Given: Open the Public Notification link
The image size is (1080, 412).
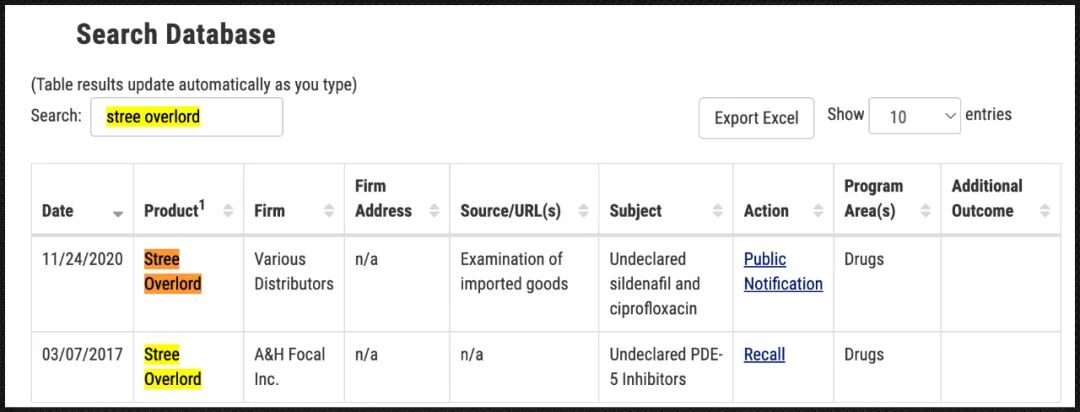Looking at the screenshot, I should 783,271.
